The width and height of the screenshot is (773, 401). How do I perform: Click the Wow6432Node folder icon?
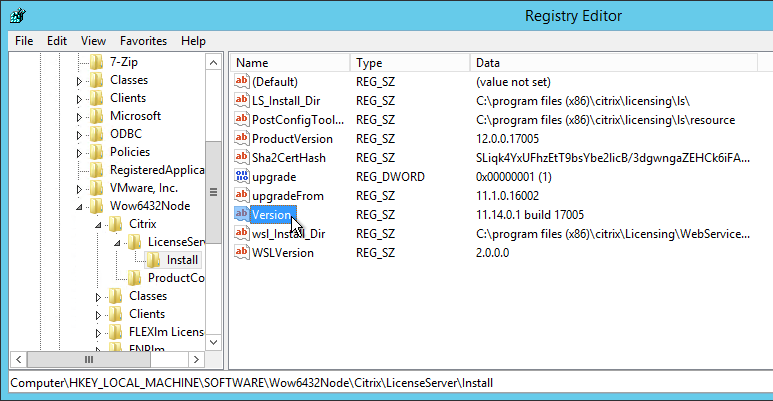(97, 206)
